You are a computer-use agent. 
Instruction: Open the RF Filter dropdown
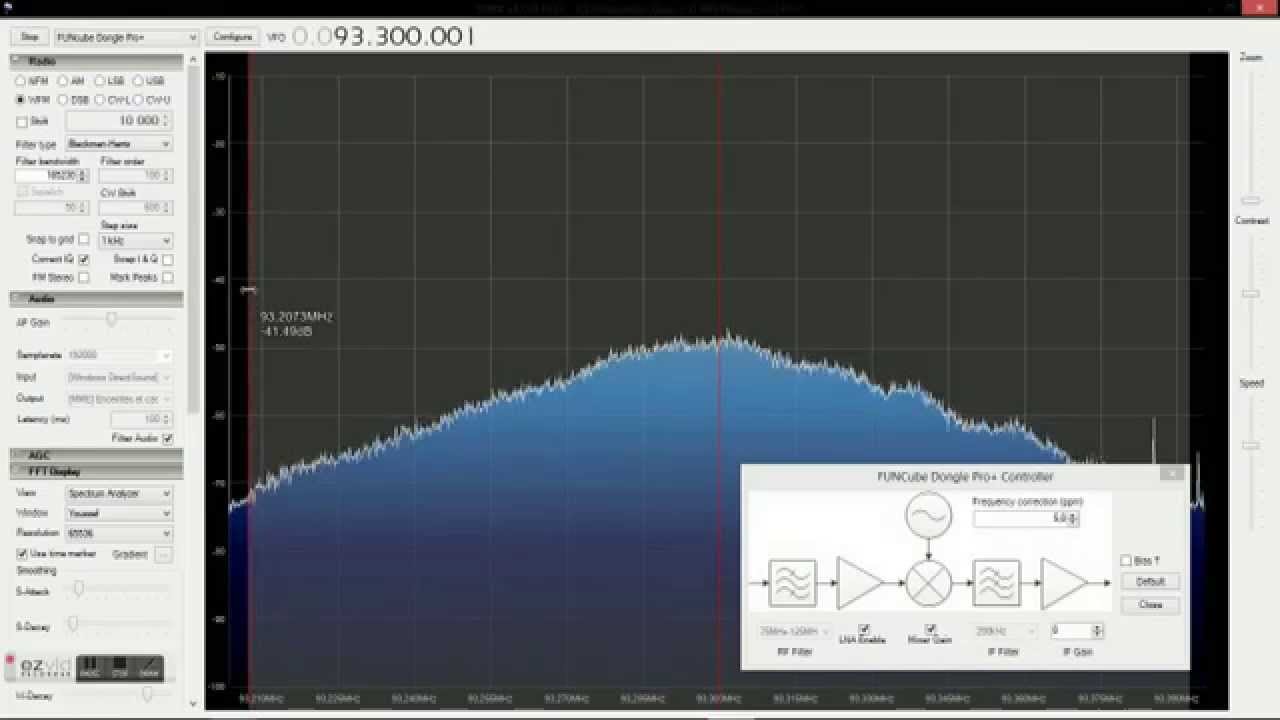point(795,632)
